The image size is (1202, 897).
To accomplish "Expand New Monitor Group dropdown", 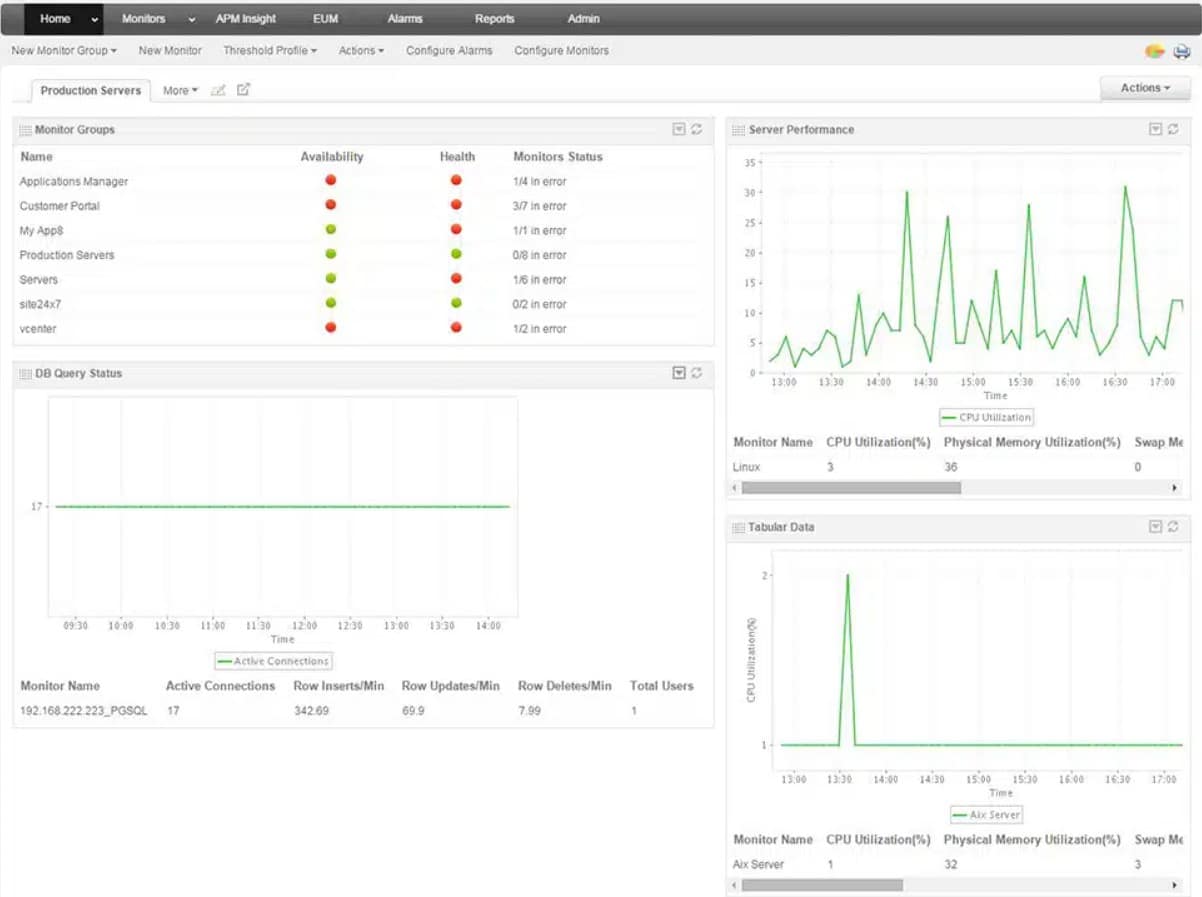I will (64, 50).
